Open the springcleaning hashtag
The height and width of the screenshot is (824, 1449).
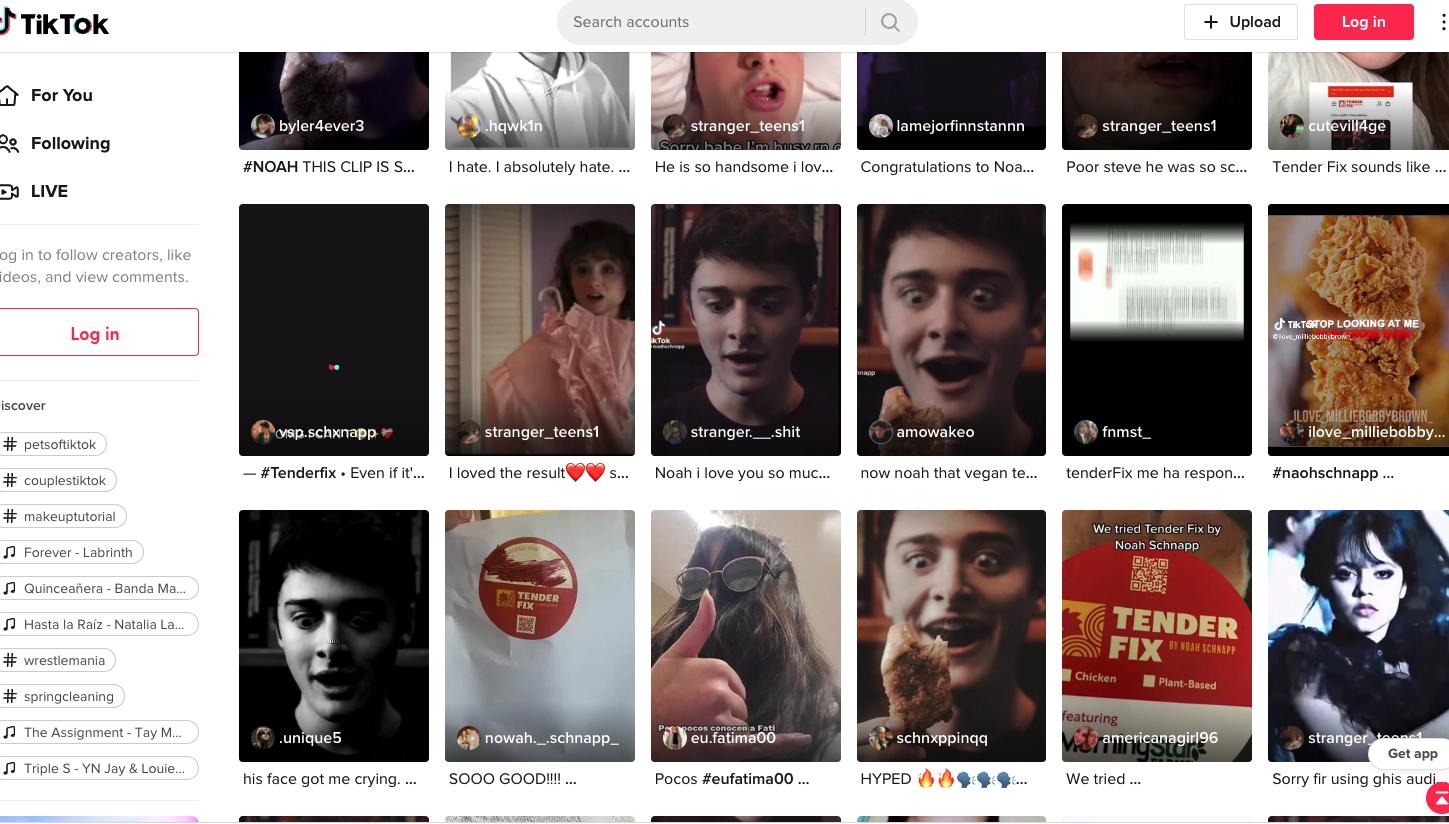(61, 697)
